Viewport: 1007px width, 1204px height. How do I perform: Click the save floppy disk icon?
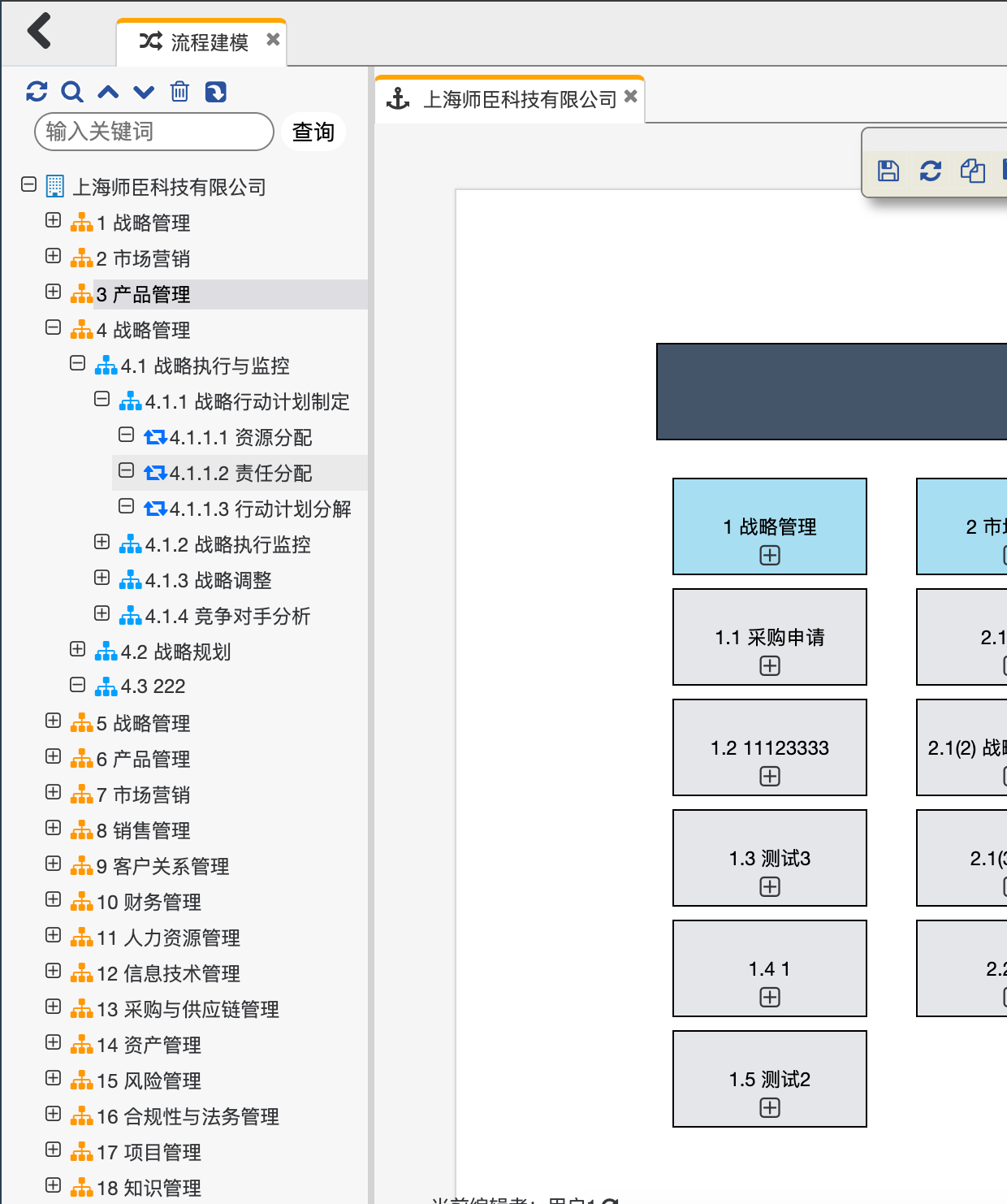coord(888,171)
